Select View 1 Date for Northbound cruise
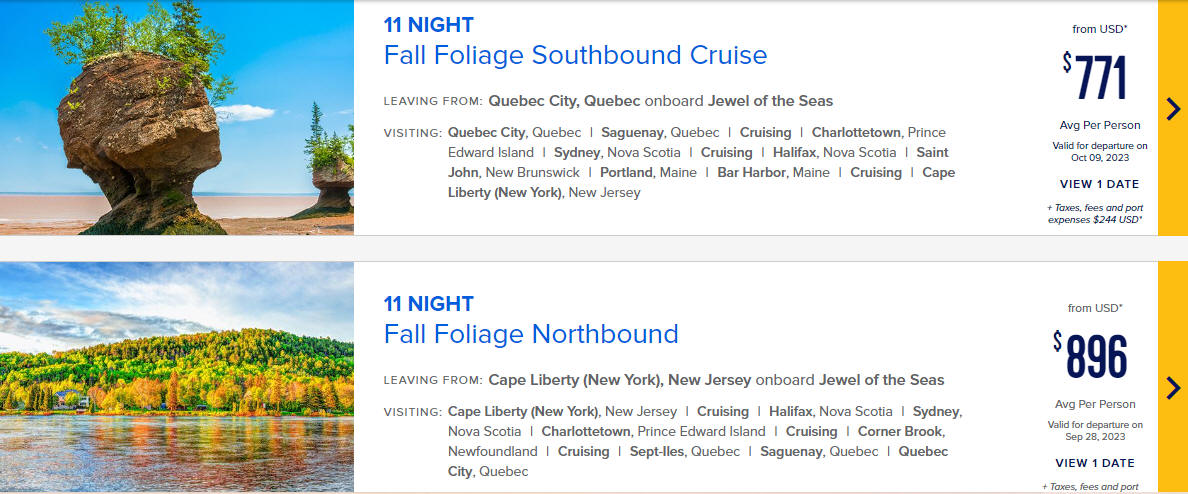Image resolution: width=1188 pixels, height=494 pixels. [1094, 463]
